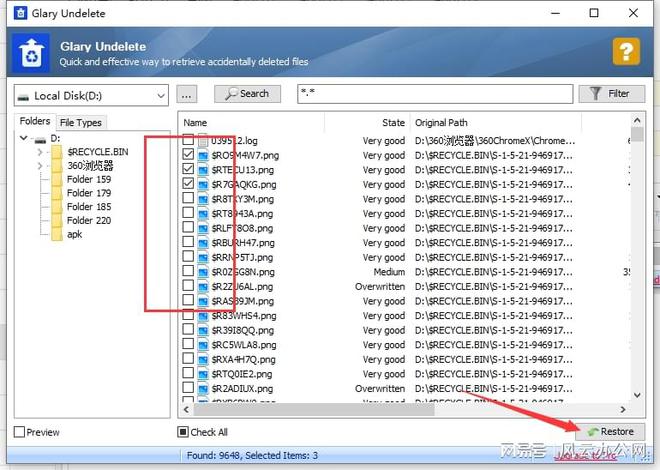Image resolution: width=660 pixels, height=470 pixels.
Task: Click the $RECYCLE.BIN folder icon
Action: pos(57,152)
